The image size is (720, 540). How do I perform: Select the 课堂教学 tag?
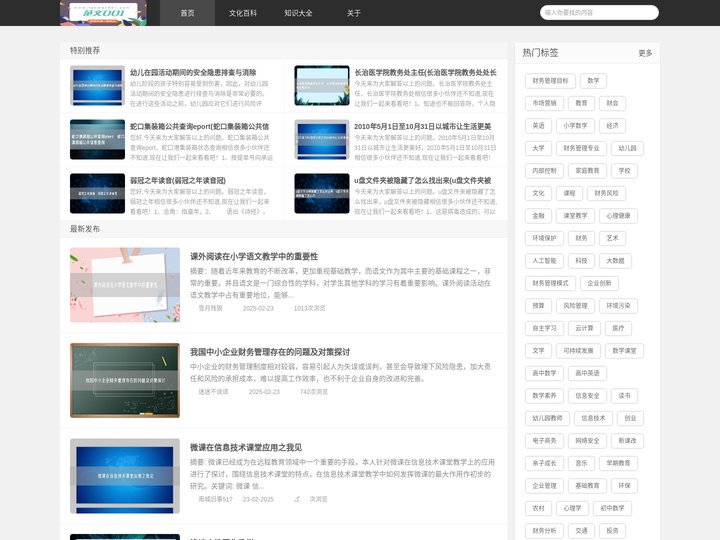(x=575, y=216)
